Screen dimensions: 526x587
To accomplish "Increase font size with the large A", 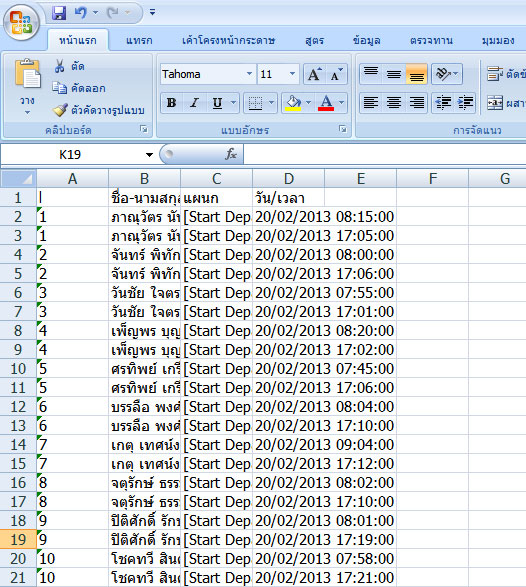I will coord(314,74).
